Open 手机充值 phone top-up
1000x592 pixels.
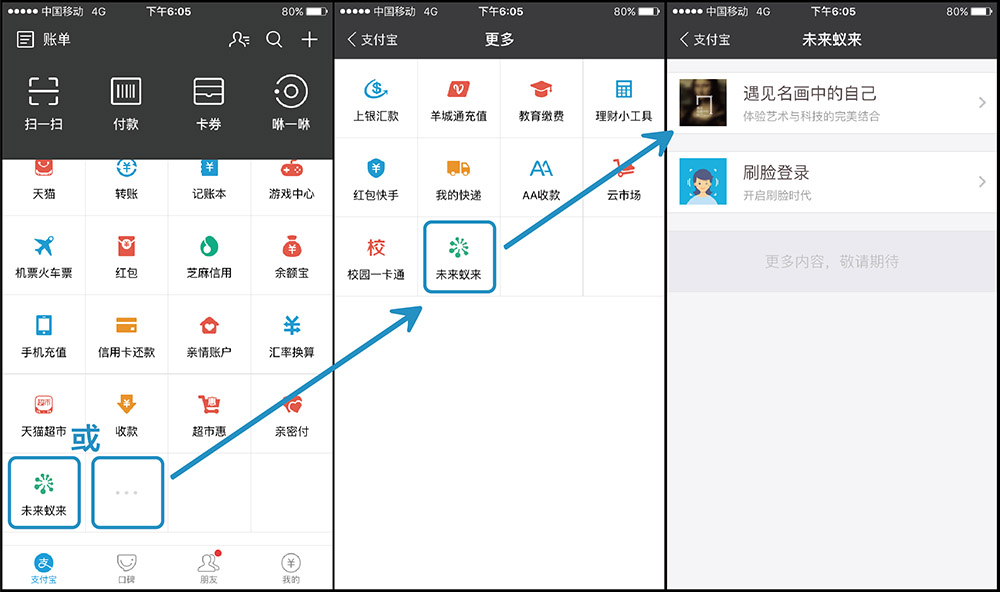[x=43, y=336]
